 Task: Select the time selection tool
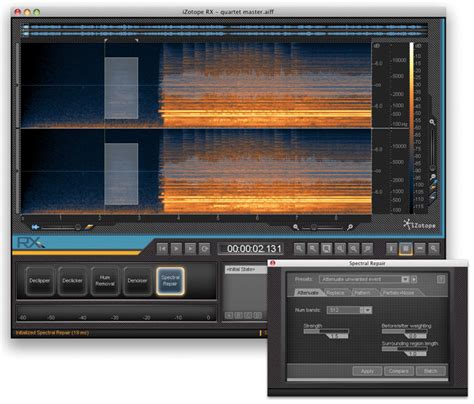[x=392, y=249]
